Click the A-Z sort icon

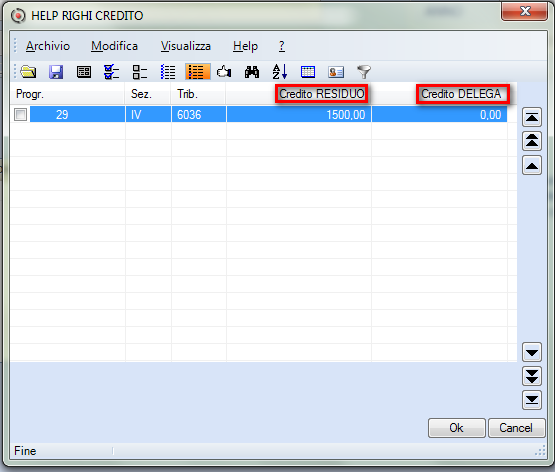click(280, 72)
